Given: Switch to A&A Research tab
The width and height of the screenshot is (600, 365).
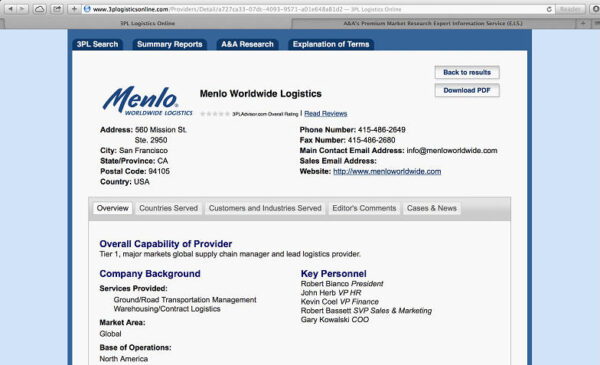Looking at the screenshot, I should [x=247, y=44].
